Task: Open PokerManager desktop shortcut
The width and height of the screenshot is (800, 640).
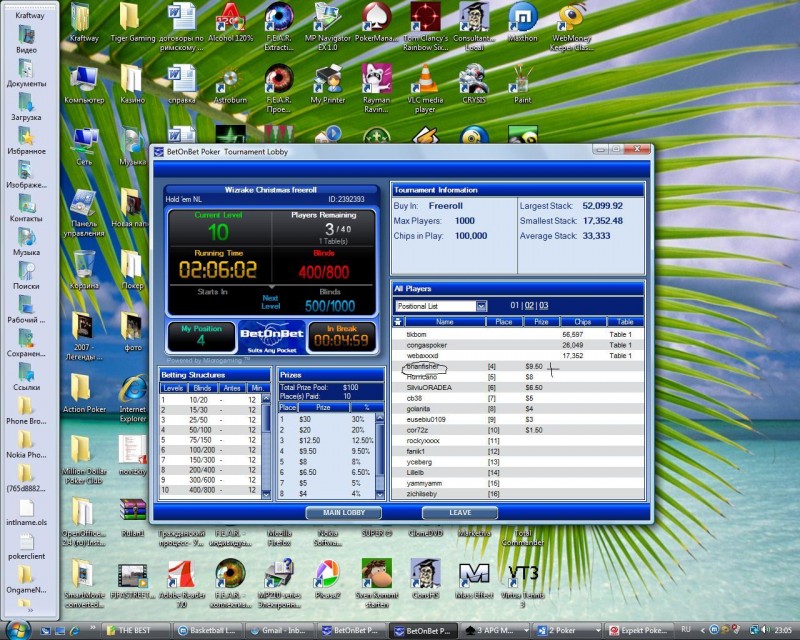Action: (x=377, y=23)
